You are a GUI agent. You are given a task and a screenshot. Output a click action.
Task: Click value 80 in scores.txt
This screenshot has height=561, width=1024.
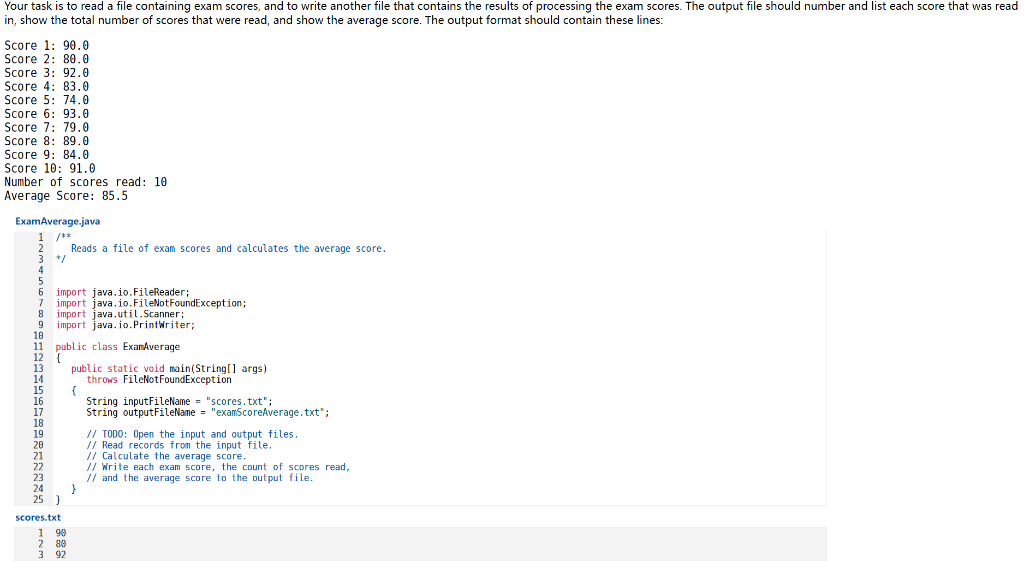pyautogui.click(x=61, y=543)
